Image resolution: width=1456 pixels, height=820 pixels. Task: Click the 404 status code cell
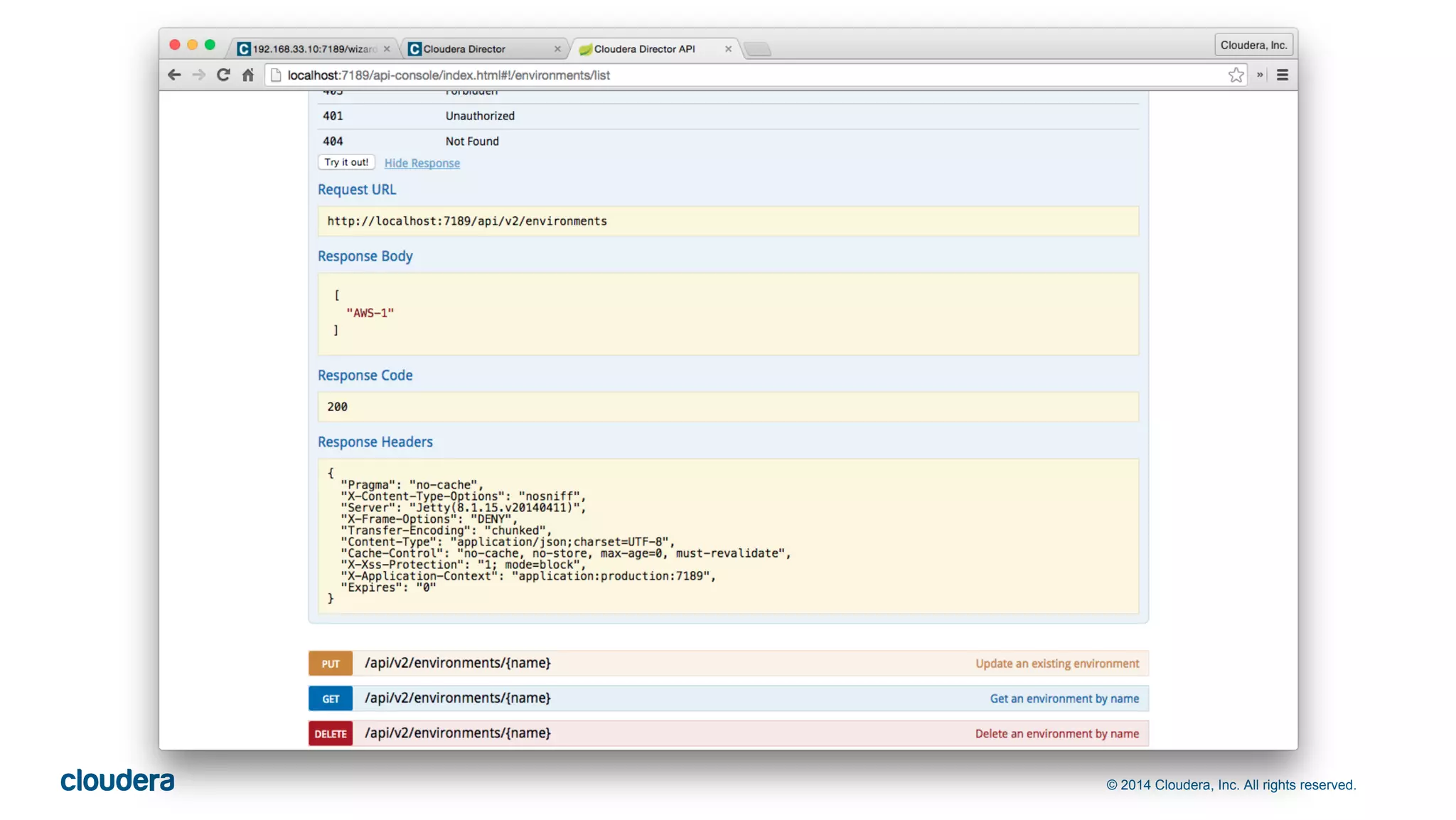pos(333,142)
